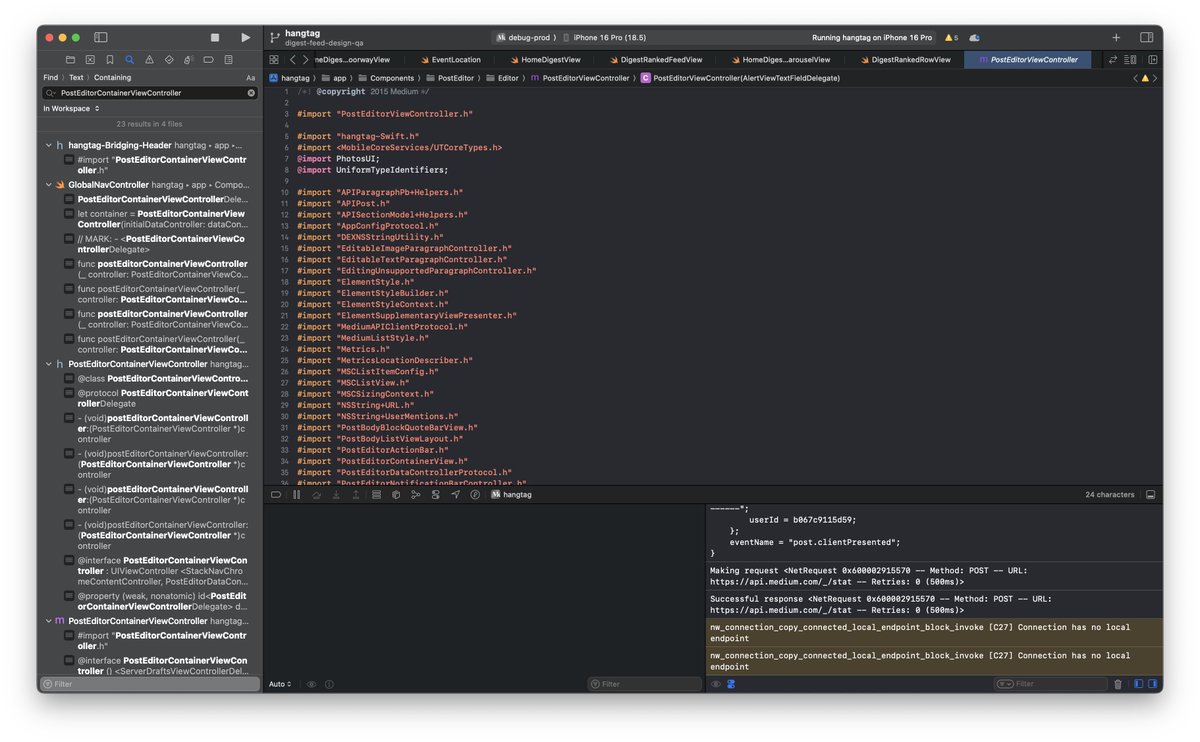The image size is (1200, 742).
Task: Clear the search field text
Action: (251, 93)
